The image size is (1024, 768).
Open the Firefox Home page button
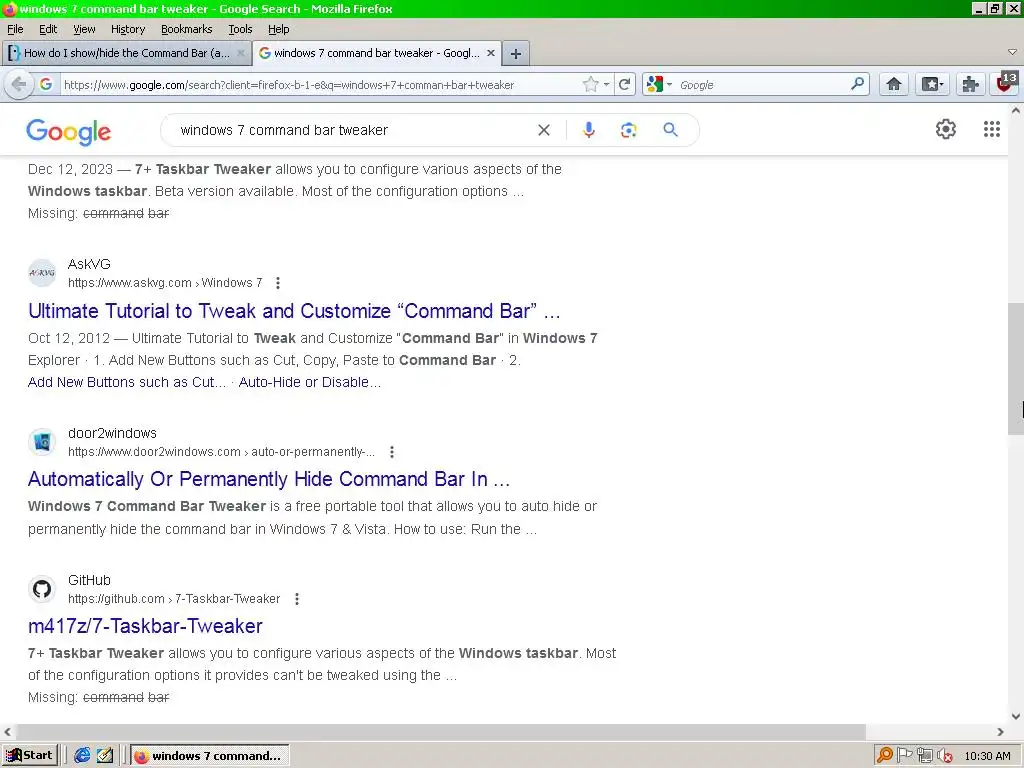[x=893, y=84]
